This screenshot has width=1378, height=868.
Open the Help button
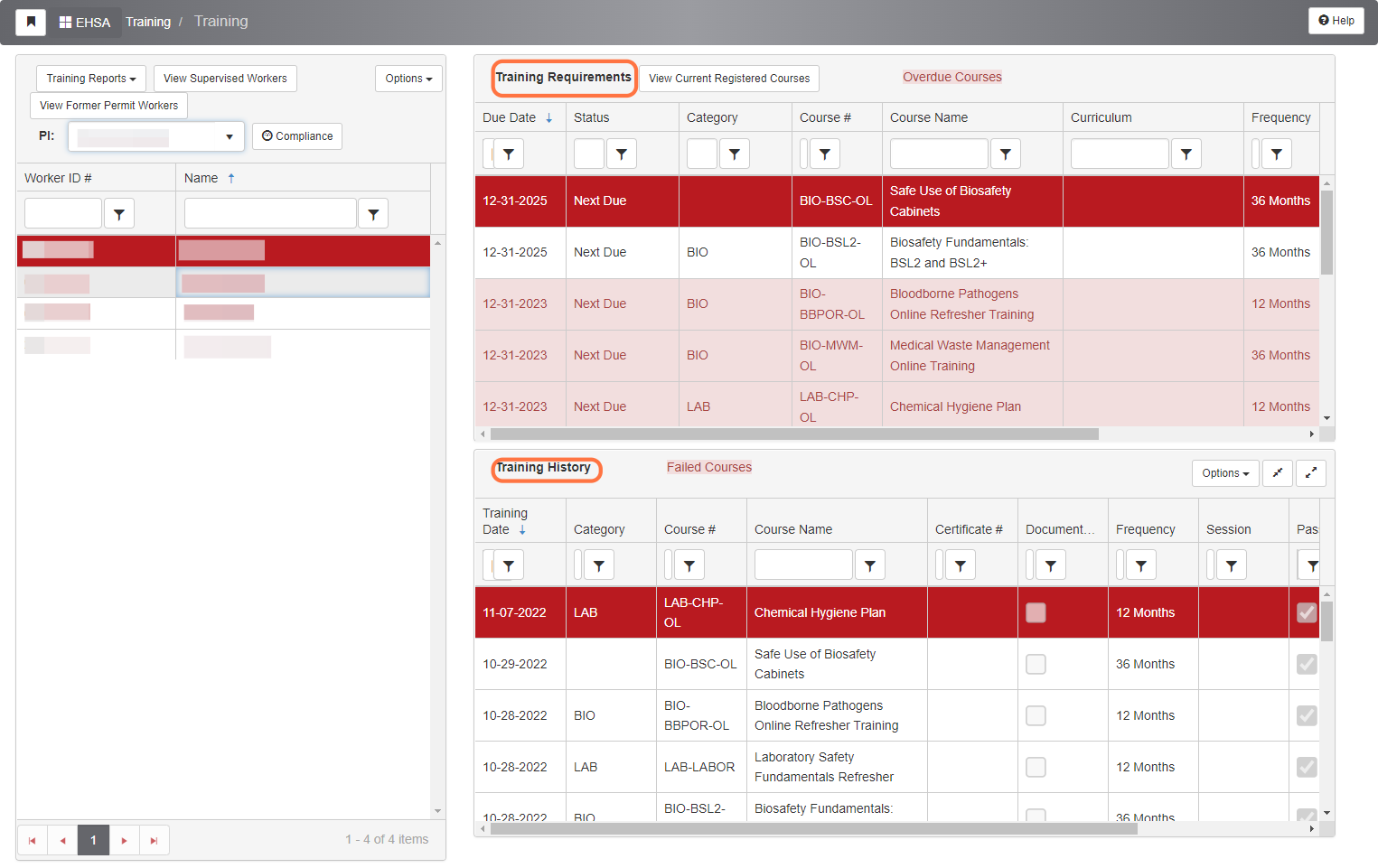coord(1336,21)
